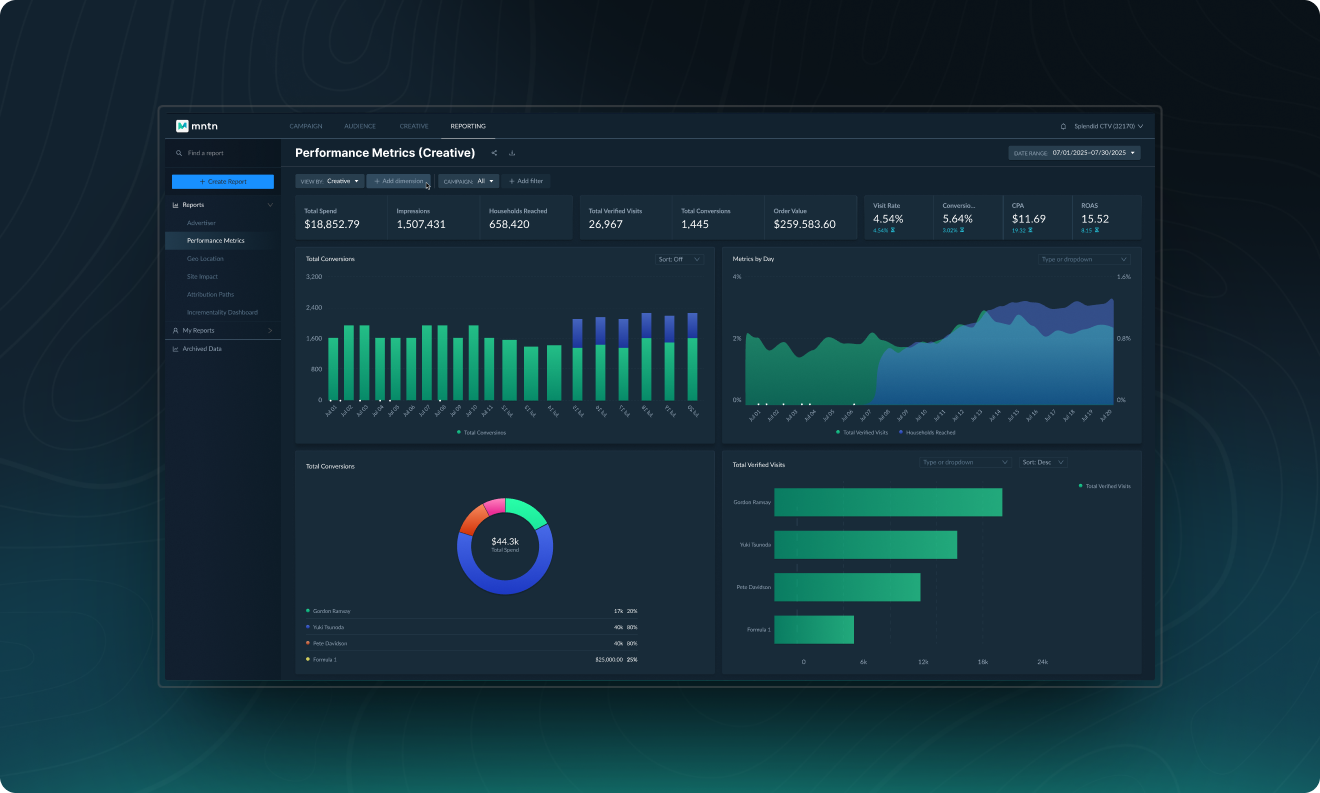
Task: Click the Order Value $259.583.60 figure
Action: point(805,224)
